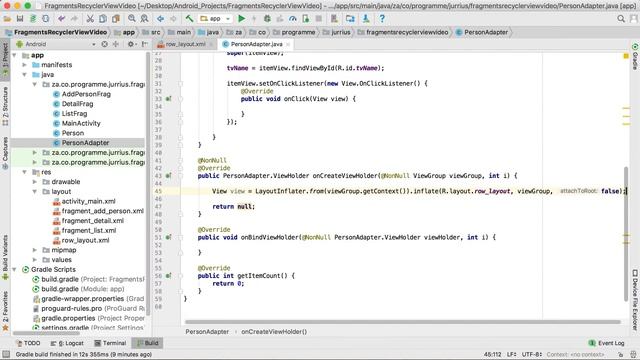The width and height of the screenshot is (640, 360).
Task: Click the Make Project hammer icon
Action: 189,19
